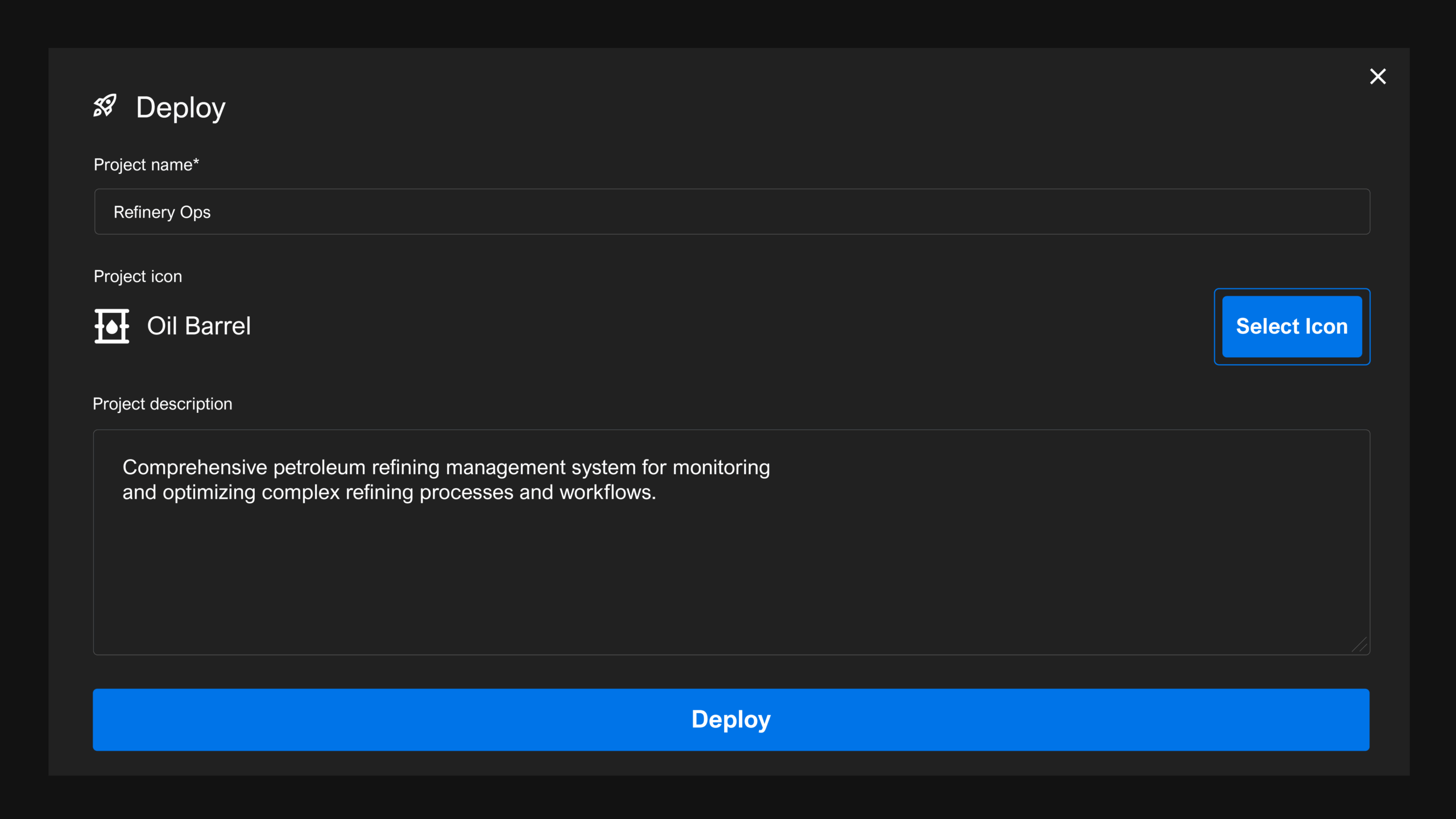Place cursor on word petroleum in description

click(319, 468)
